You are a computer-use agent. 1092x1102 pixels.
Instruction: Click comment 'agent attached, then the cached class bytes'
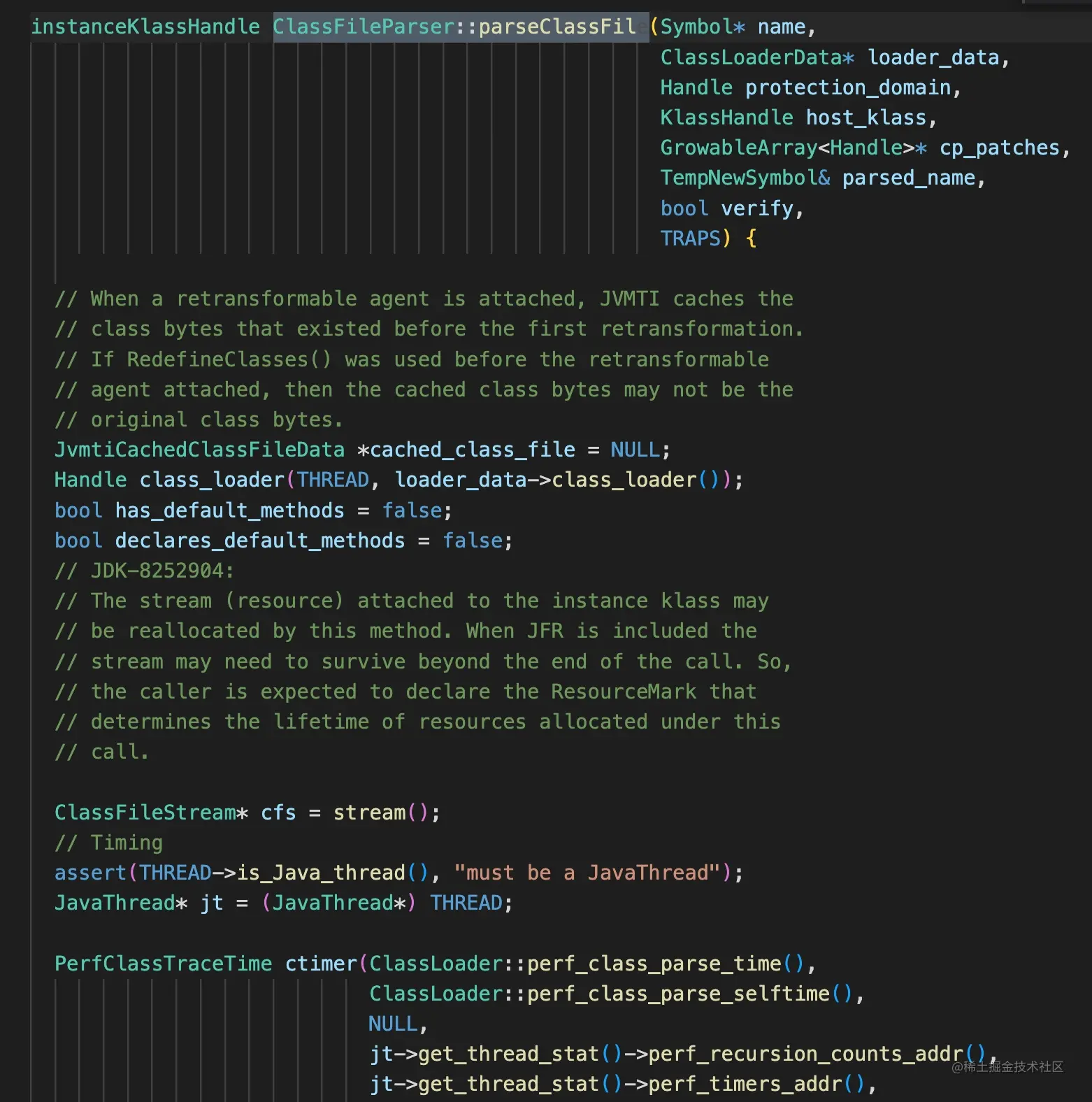[x=424, y=389]
